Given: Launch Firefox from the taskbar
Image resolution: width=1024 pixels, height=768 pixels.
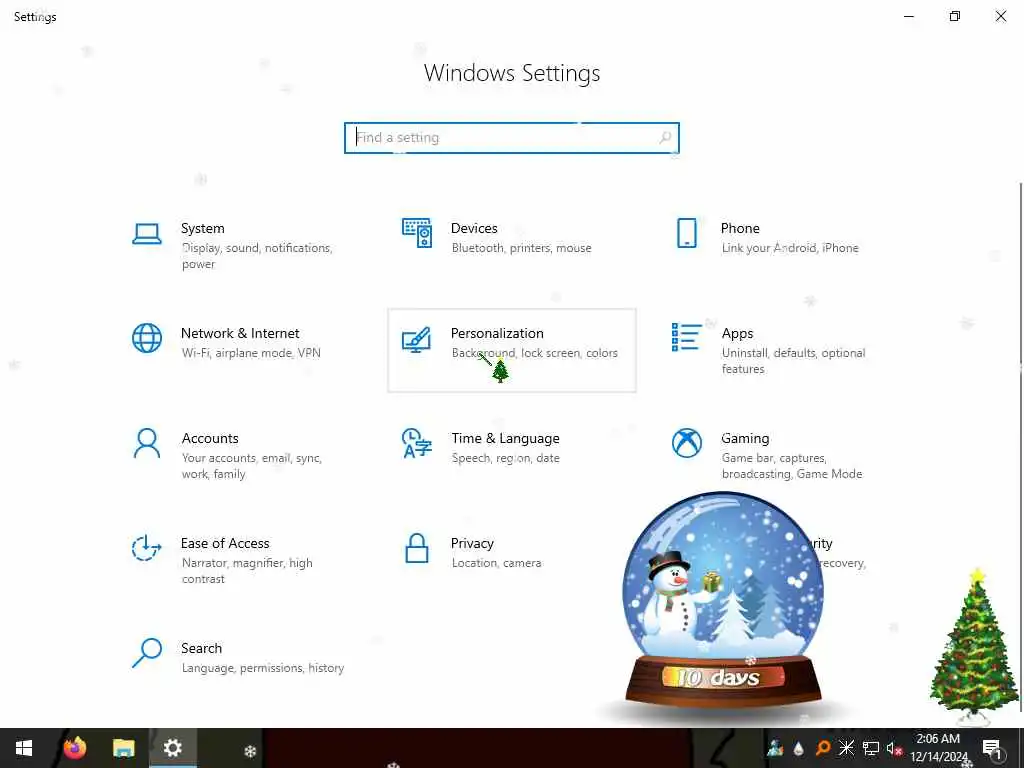Looking at the screenshot, I should point(74,748).
